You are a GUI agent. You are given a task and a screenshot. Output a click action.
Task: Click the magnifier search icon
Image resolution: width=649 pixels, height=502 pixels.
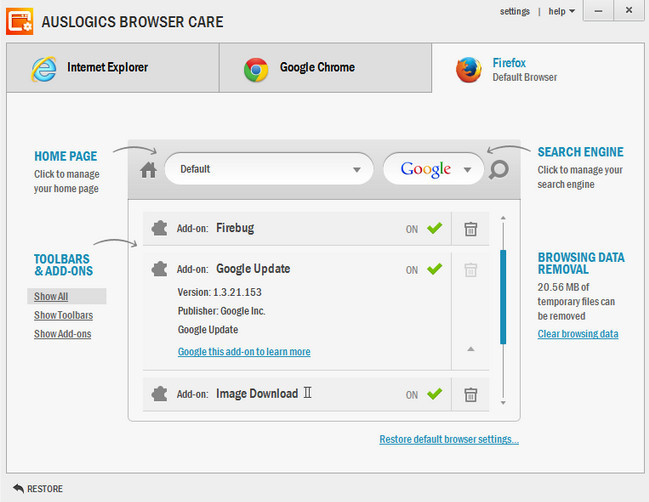tap(498, 170)
